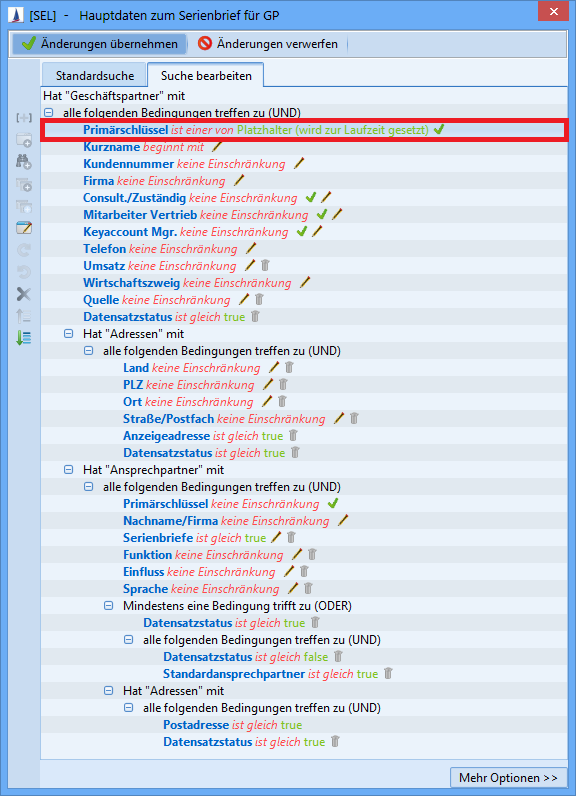Screen dimensions: 576x796
Task: Collapse Mindestens eine Bedingung trifft zu (ODER)
Action: point(108,606)
